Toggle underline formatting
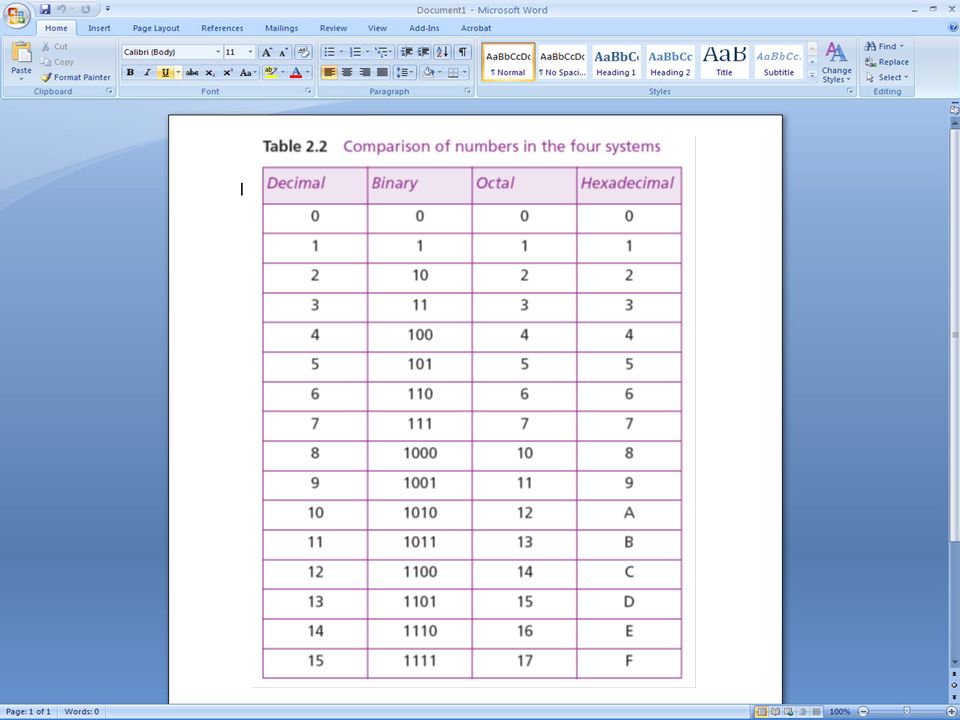Image resolution: width=960 pixels, height=720 pixels. tap(165, 72)
